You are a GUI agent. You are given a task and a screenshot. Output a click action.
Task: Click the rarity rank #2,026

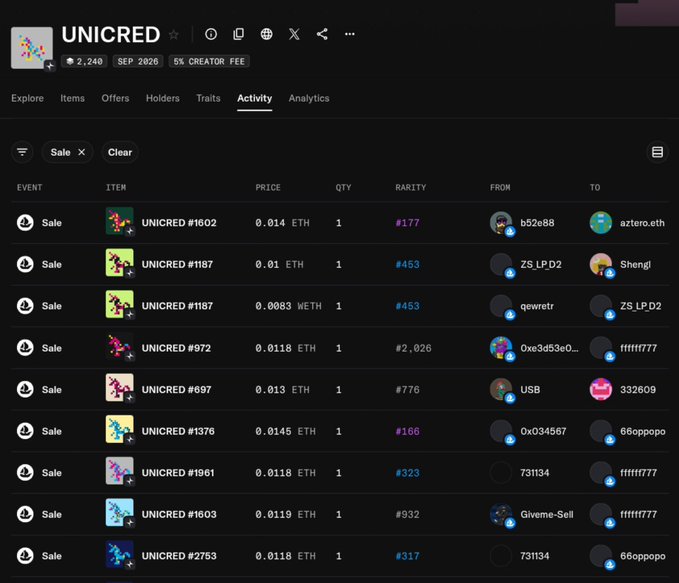414,348
